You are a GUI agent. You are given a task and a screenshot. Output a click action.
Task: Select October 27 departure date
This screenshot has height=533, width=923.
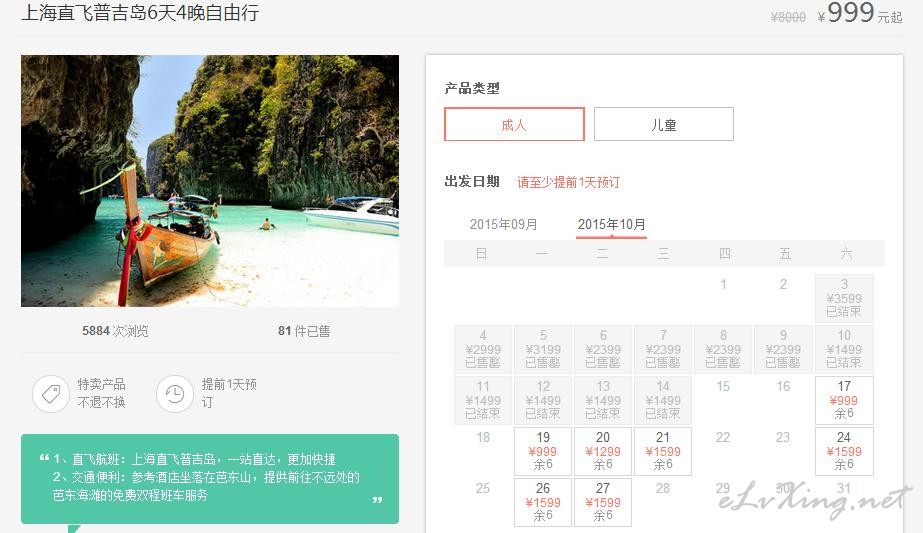pos(603,502)
